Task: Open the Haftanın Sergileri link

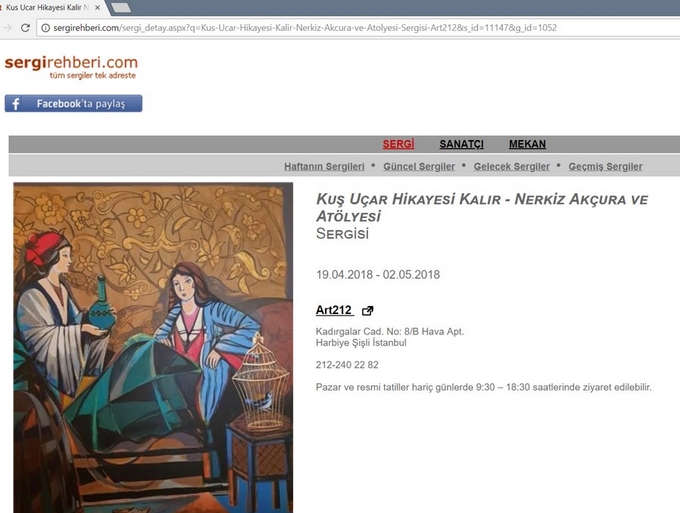Action: (x=324, y=167)
